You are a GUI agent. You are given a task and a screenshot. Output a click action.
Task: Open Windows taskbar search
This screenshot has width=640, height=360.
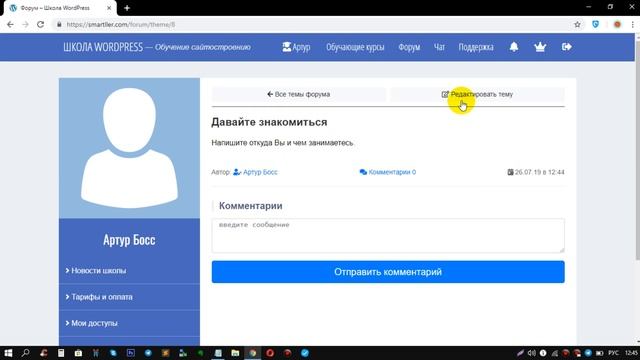pos(25,353)
